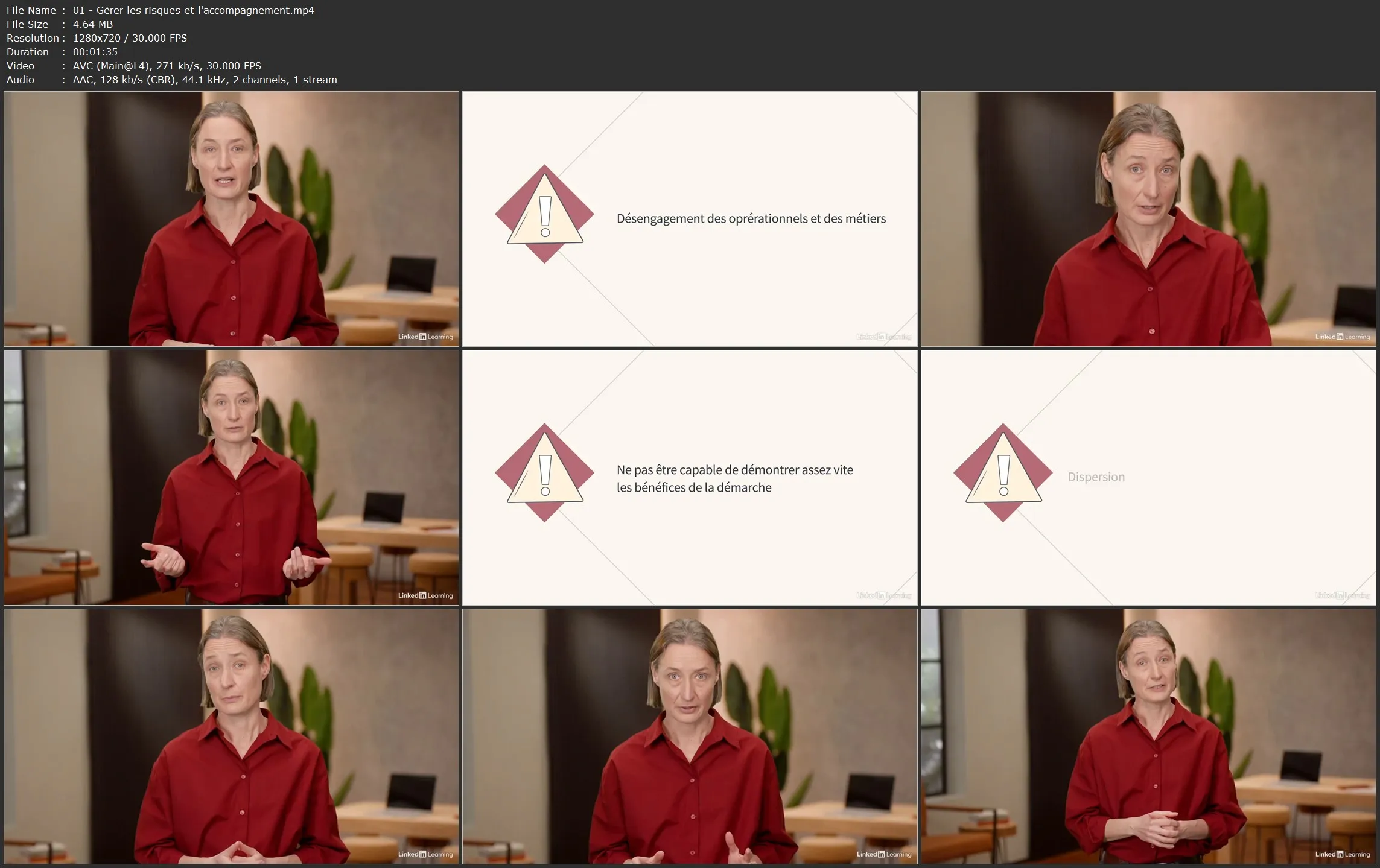Select the text 'Désengagement des opérationnels et des métiers'
1380x868 pixels.
click(x=751, y=219)
